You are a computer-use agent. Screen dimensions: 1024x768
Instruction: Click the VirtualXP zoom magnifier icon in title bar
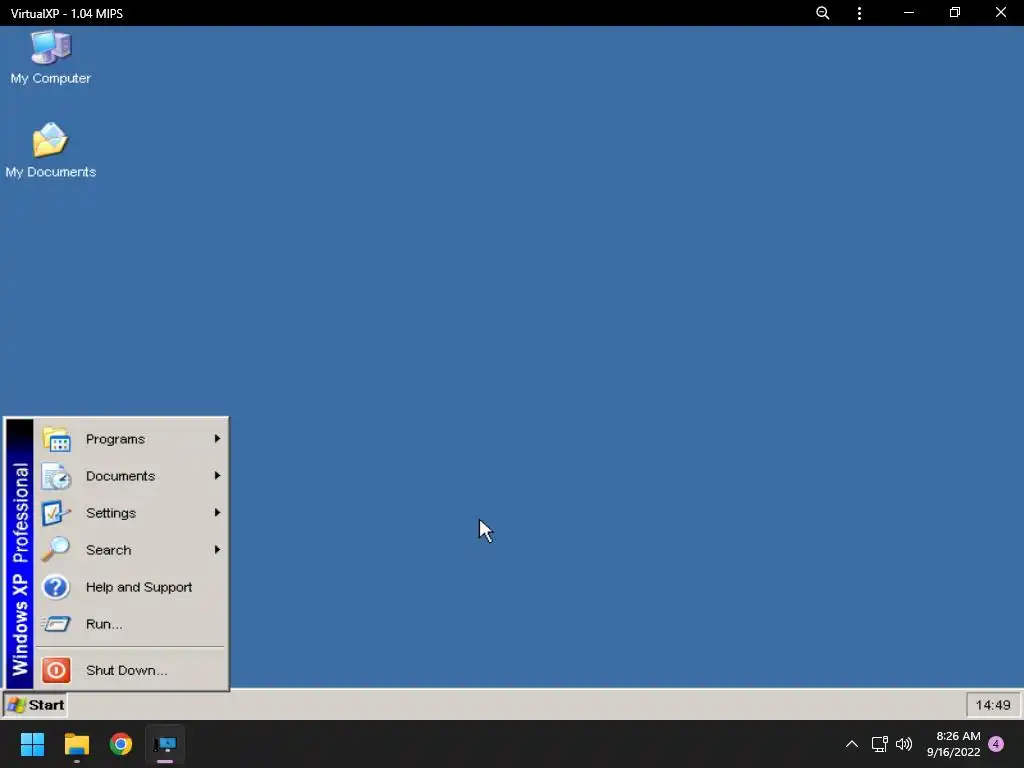(823, 13)
